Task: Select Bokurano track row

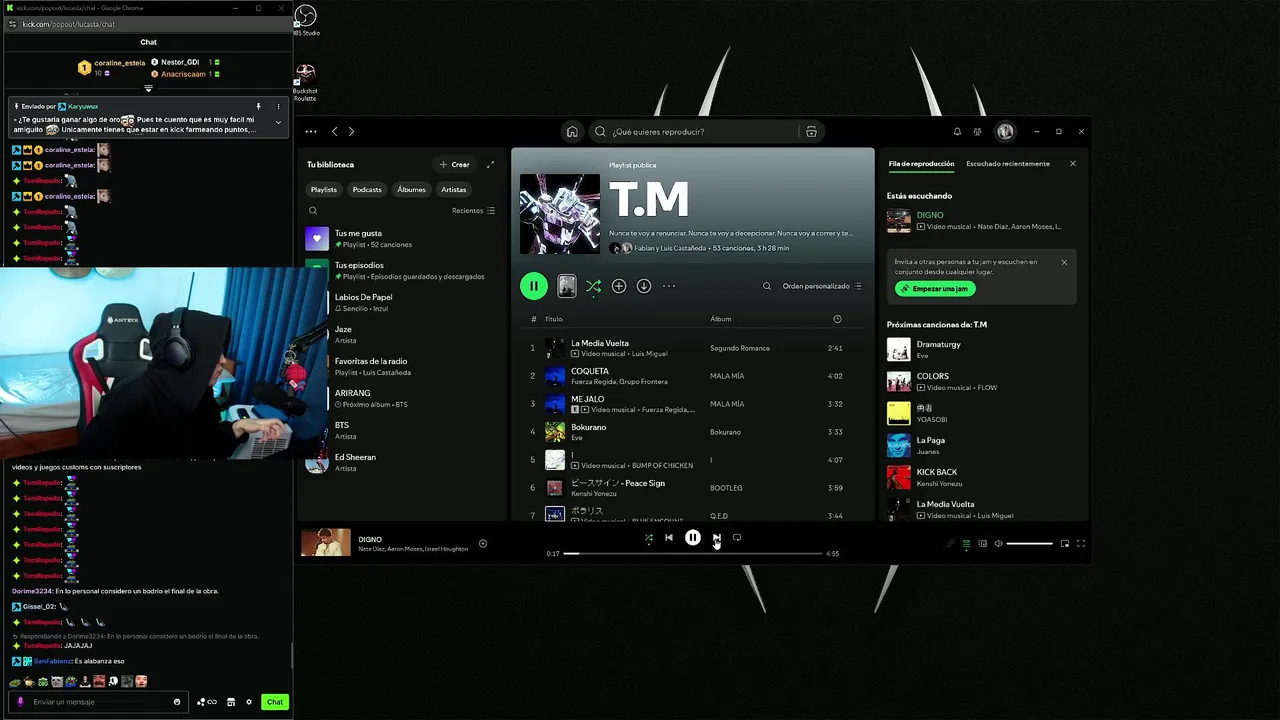Action: (x=692, y=432)
